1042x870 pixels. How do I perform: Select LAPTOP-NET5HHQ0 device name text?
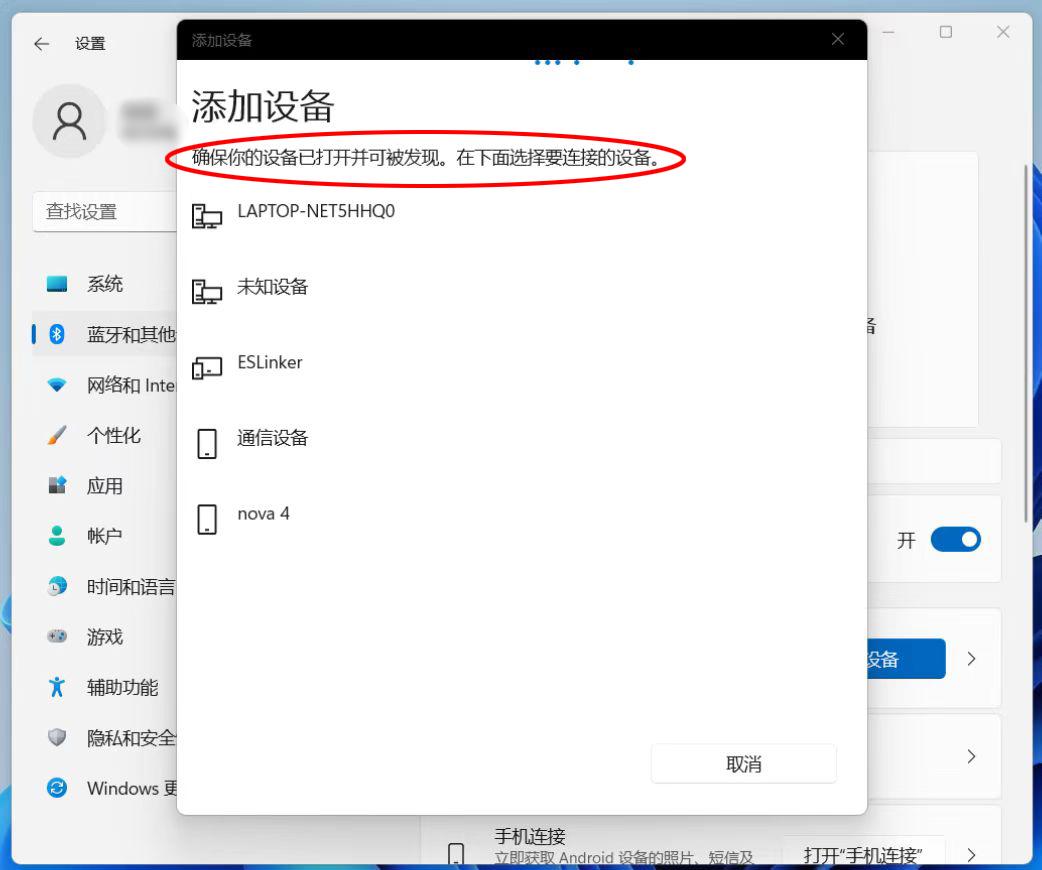click(x=316, y=211)
